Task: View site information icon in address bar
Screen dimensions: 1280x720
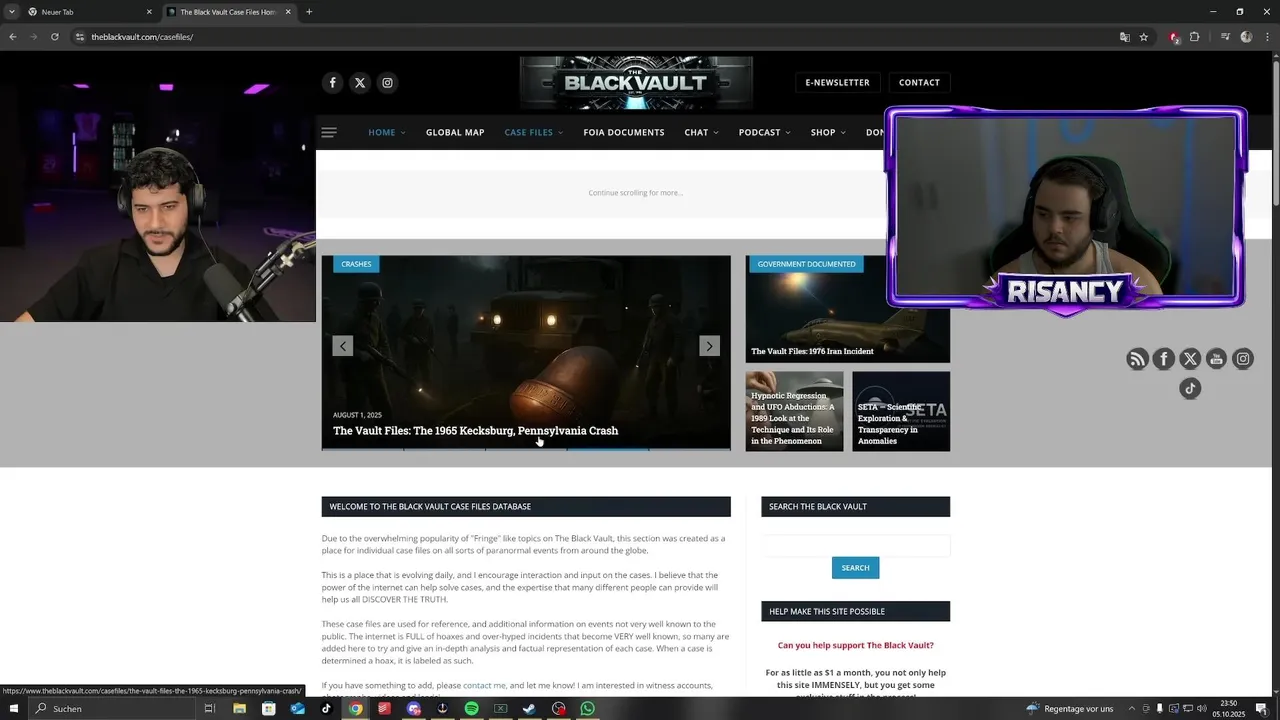Action: point(80,37)
